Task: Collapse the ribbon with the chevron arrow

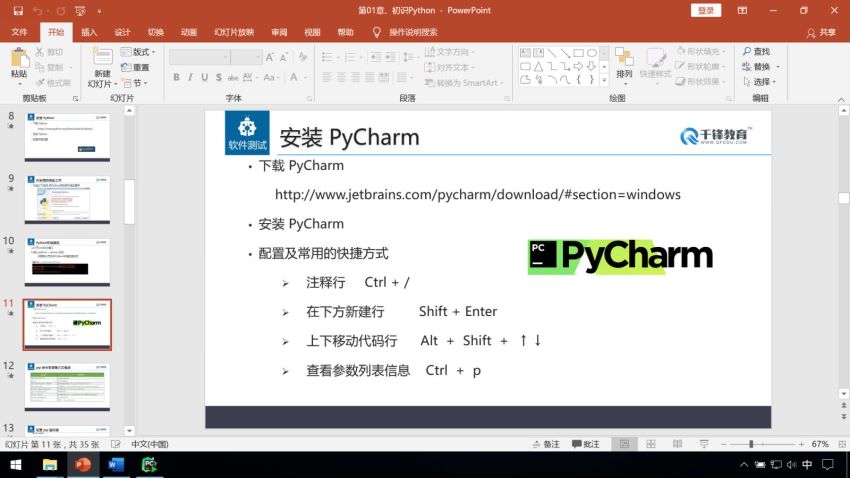Action: coord(841,100)
